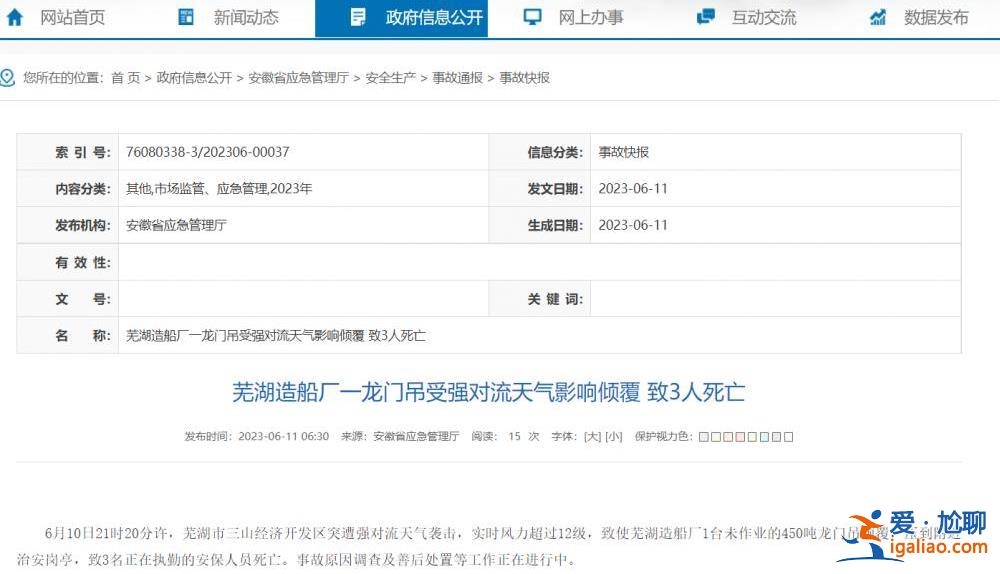Image resolution: width=1000 pixels, height=574 pixels.
Task: Go to the 网上办事 navigation tab
Action: point(591,17)
